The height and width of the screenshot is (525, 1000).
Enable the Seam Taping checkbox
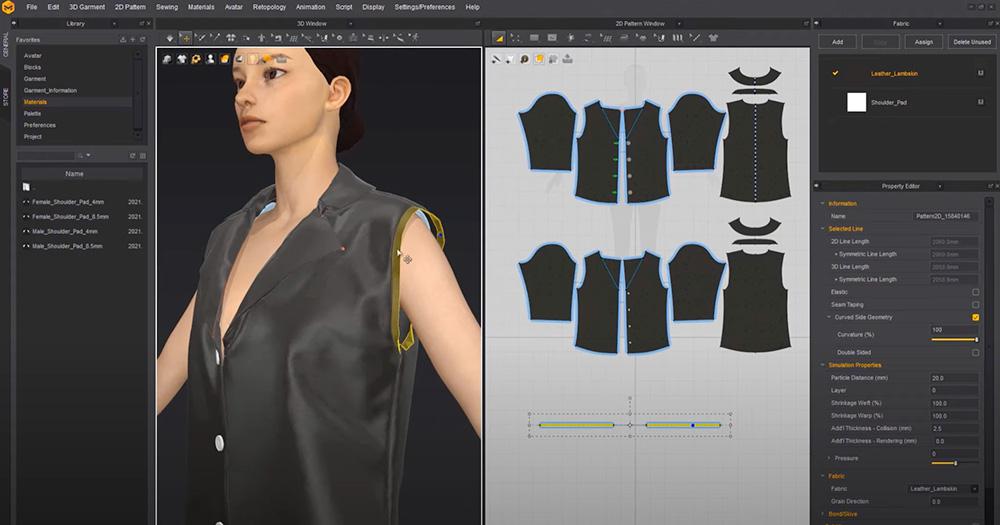(x=975, y=305)
